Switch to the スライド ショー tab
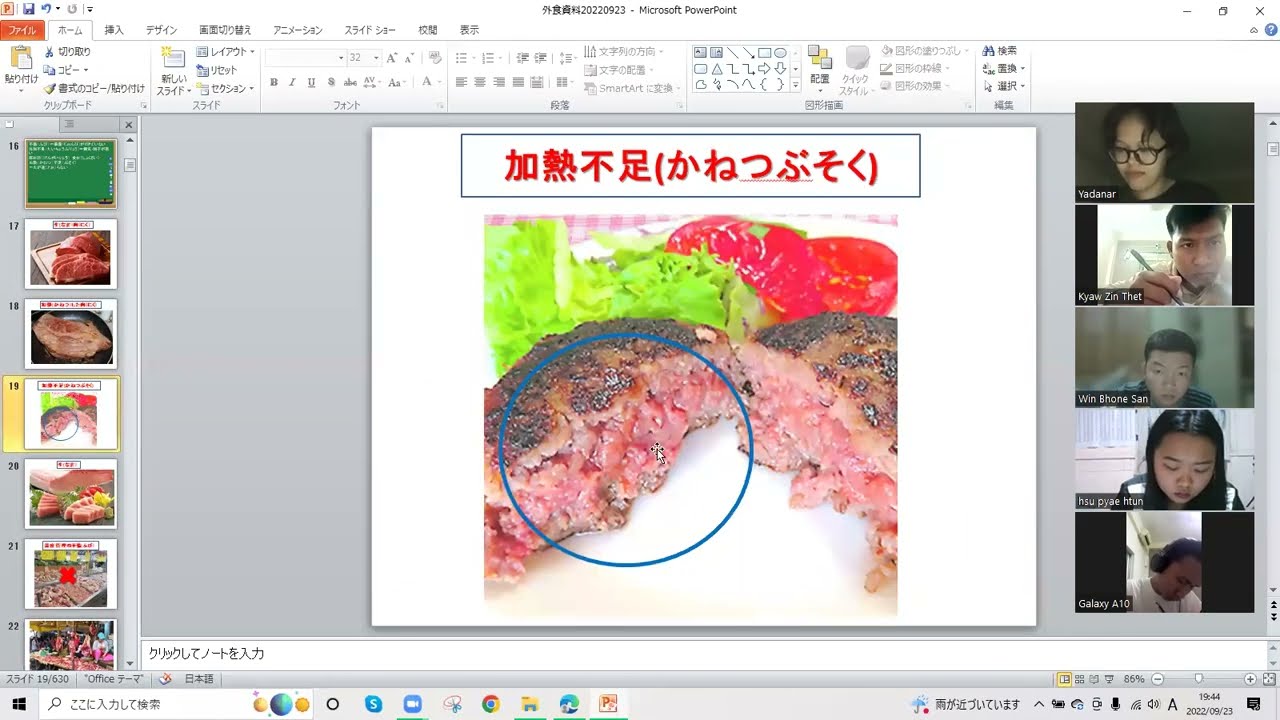Screen dimensions: 1280x720 point(370,31)
